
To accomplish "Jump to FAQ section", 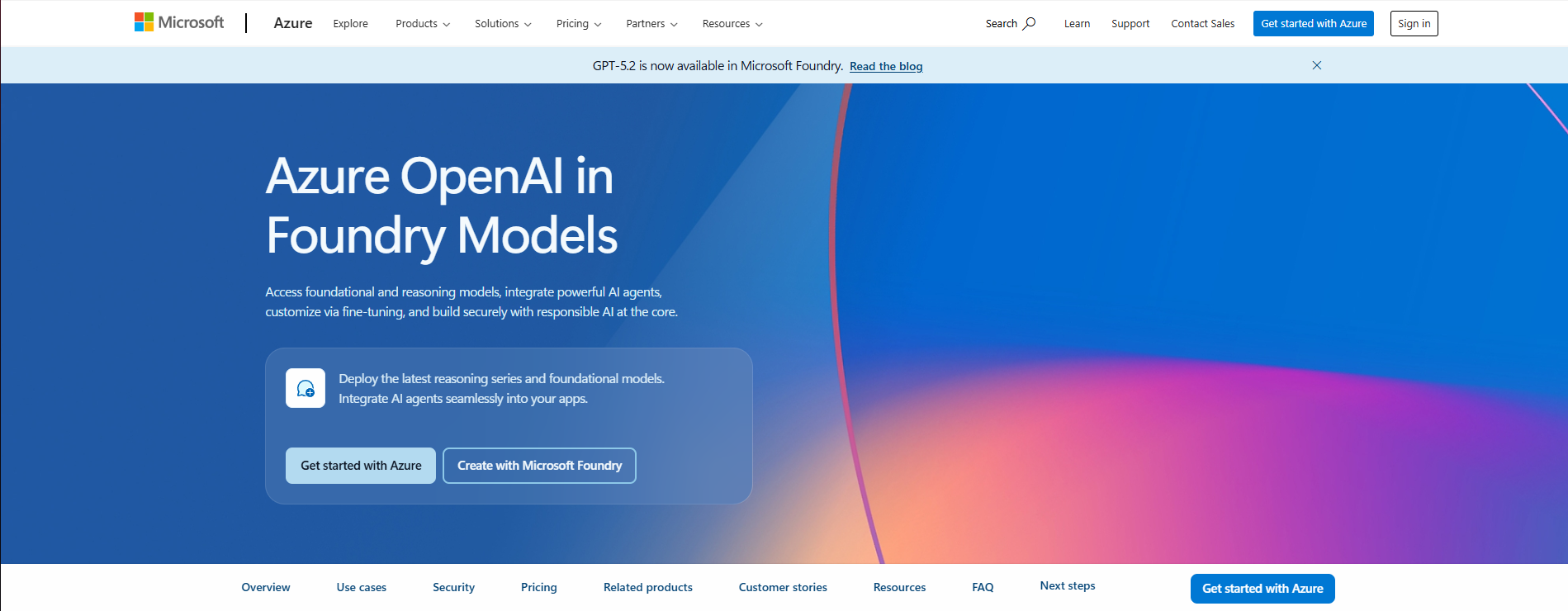I will [983, 587].
